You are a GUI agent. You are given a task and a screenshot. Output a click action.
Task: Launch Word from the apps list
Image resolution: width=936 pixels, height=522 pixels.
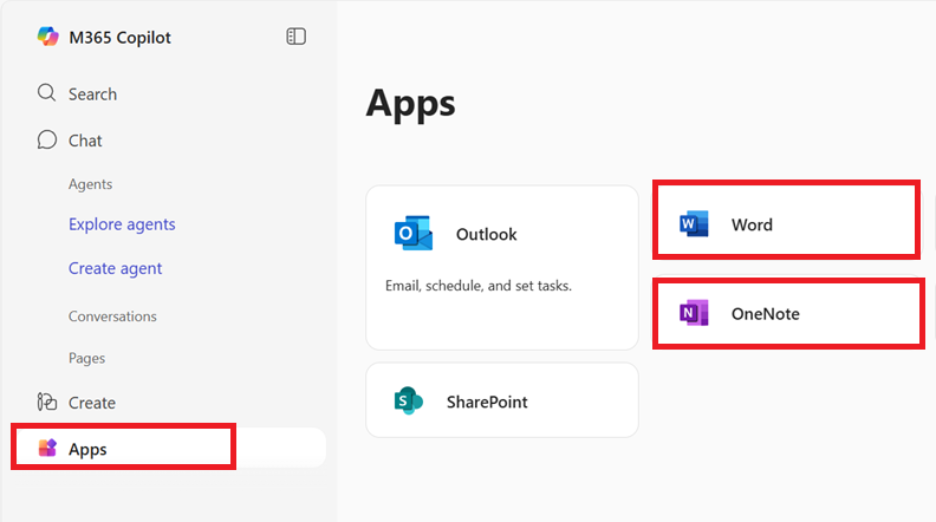[x=786, y=220]
